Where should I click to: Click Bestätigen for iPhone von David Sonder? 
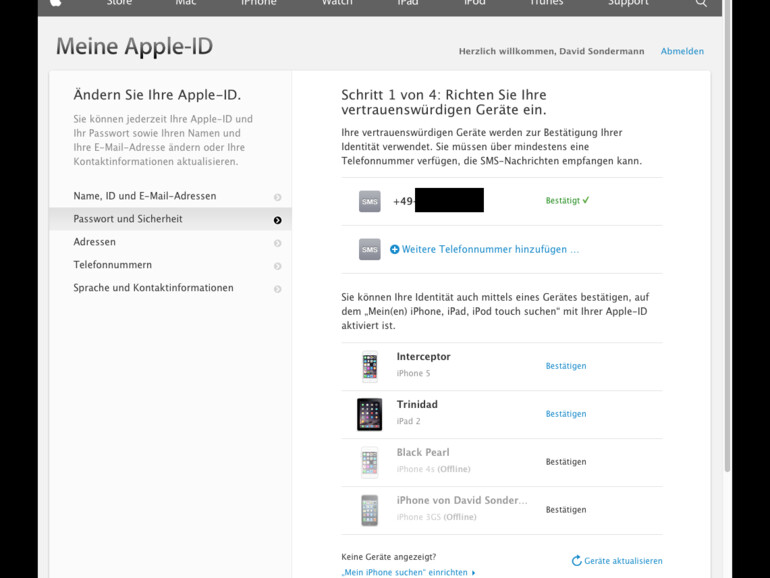point(566,510)
